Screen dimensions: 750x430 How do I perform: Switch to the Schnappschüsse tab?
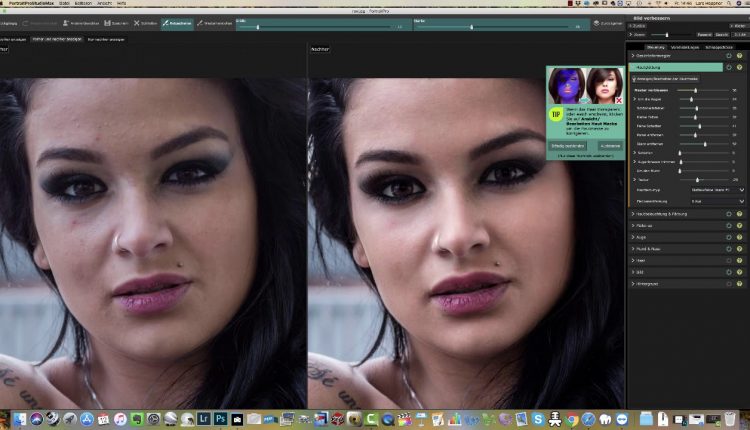click(719, 47)
